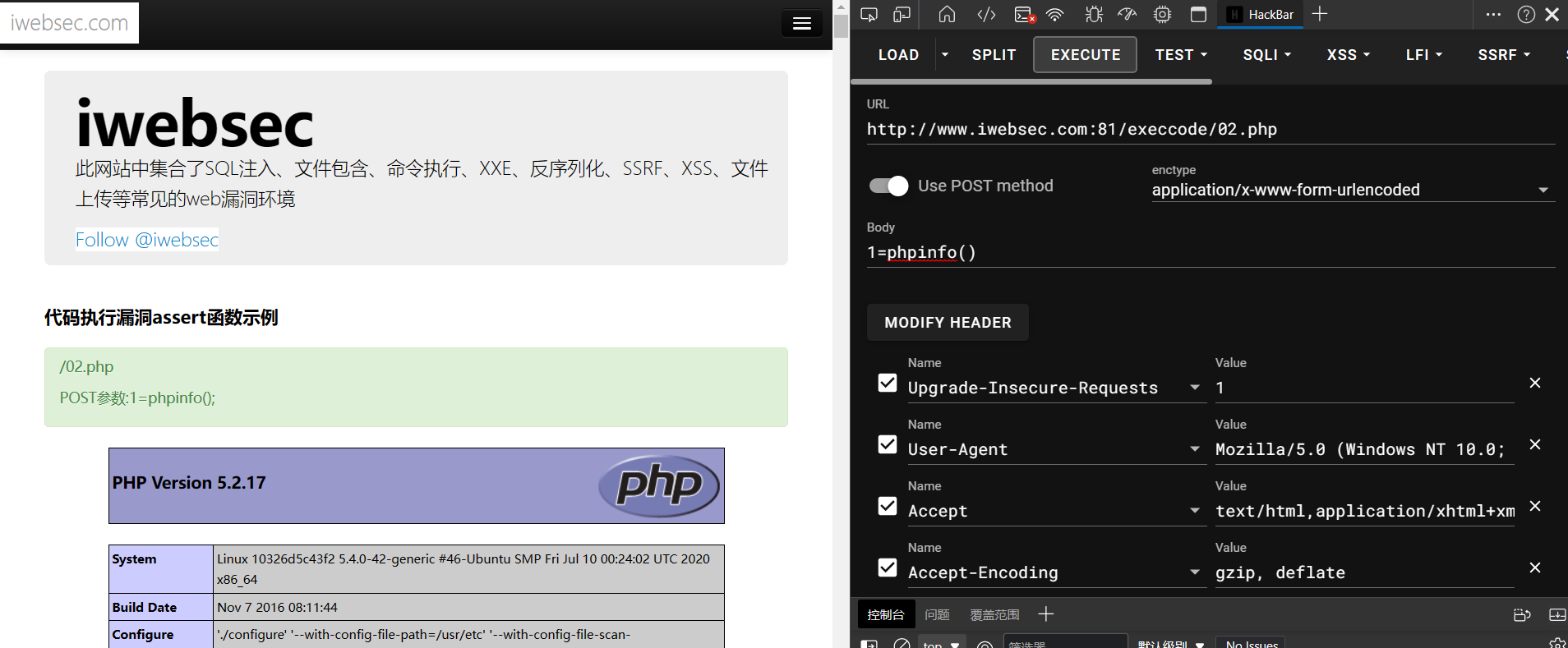
Task: Remove the Accept-Encoding header row
Action: pyautogui.click(x=1534, y=568)
